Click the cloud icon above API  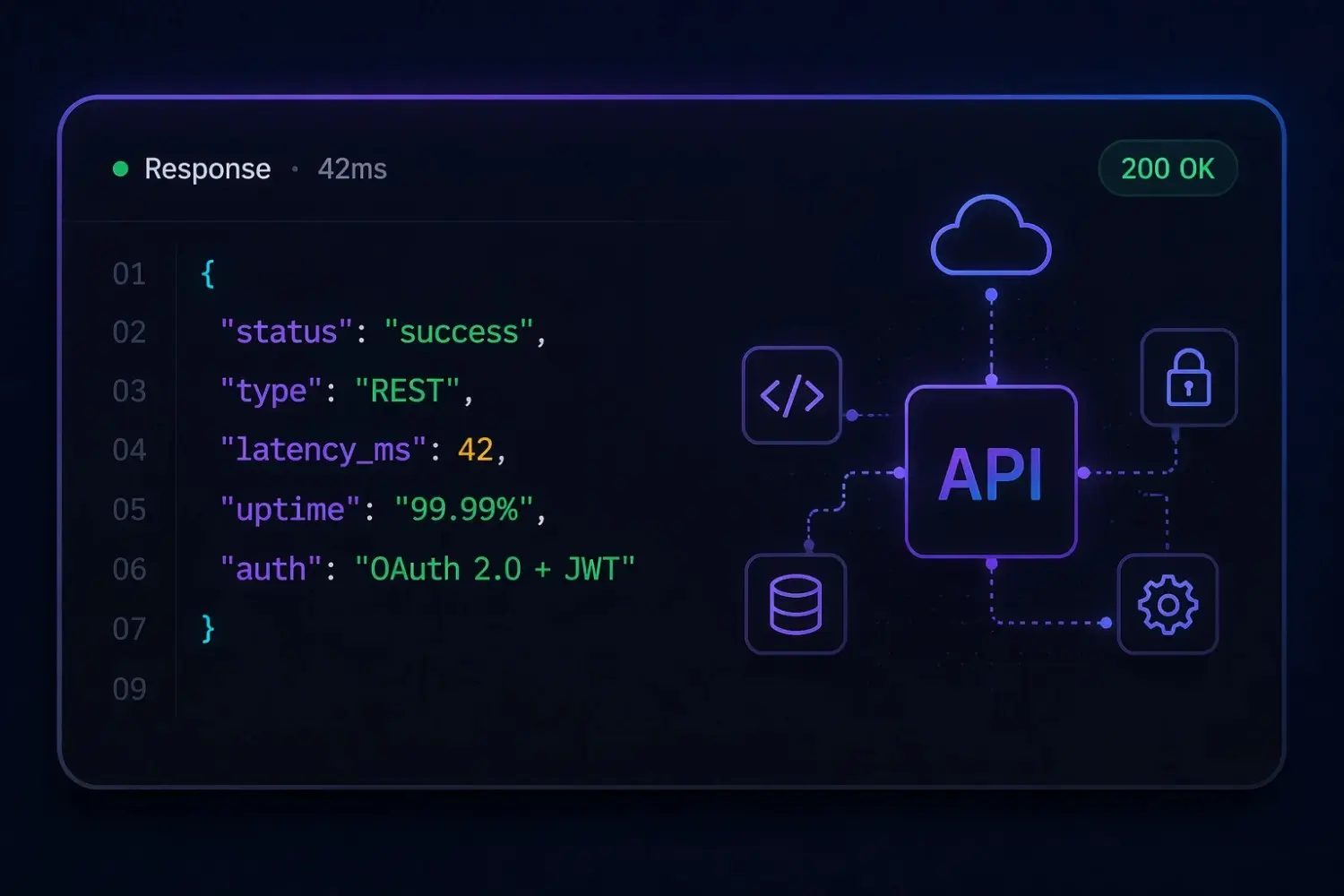coord(991,236)
